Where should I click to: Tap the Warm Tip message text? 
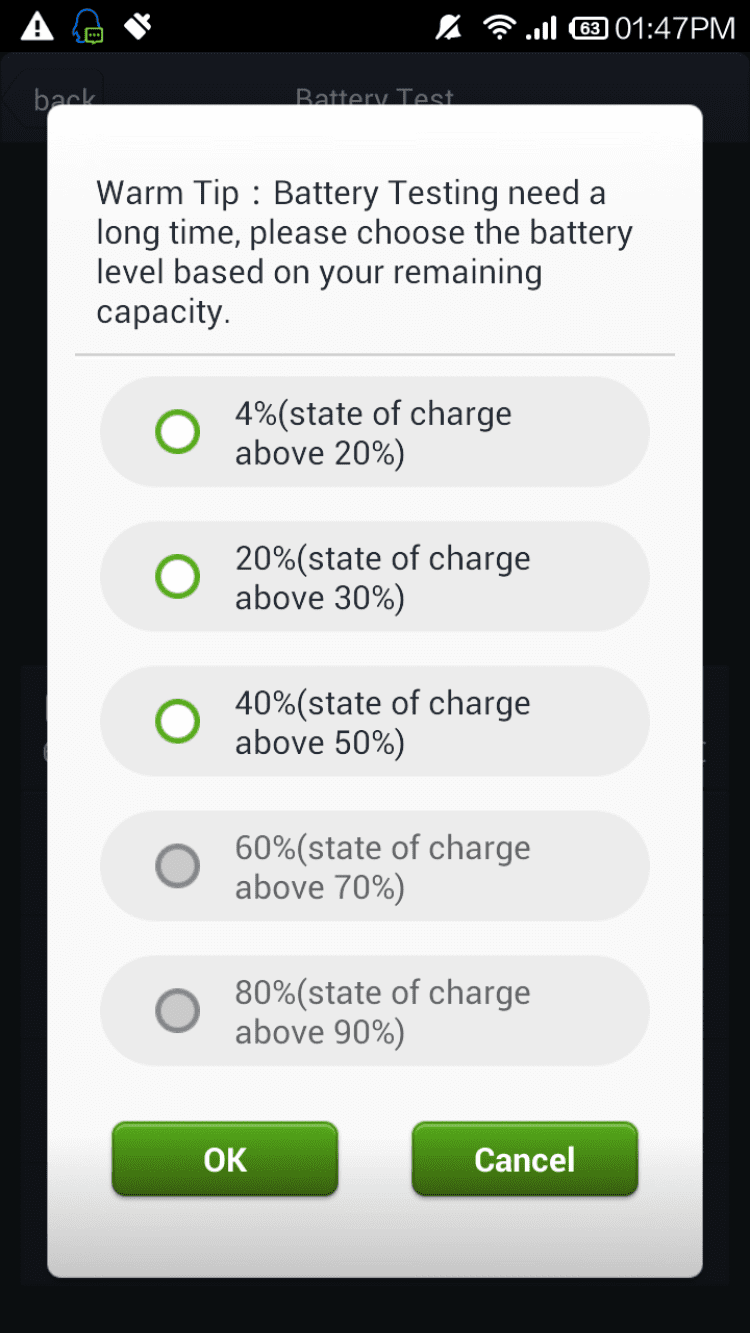point(365,252)
